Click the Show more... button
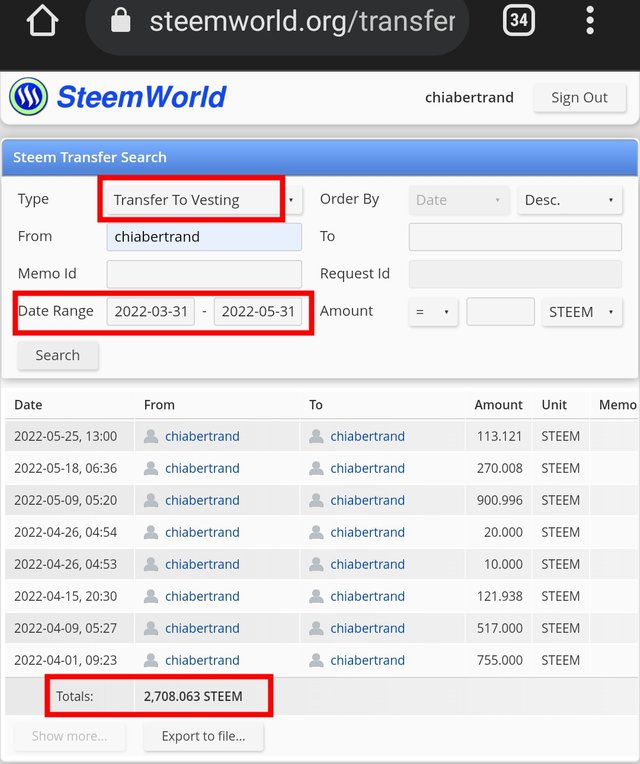Viewport: 640px width, 764px height. click(70, 736)
